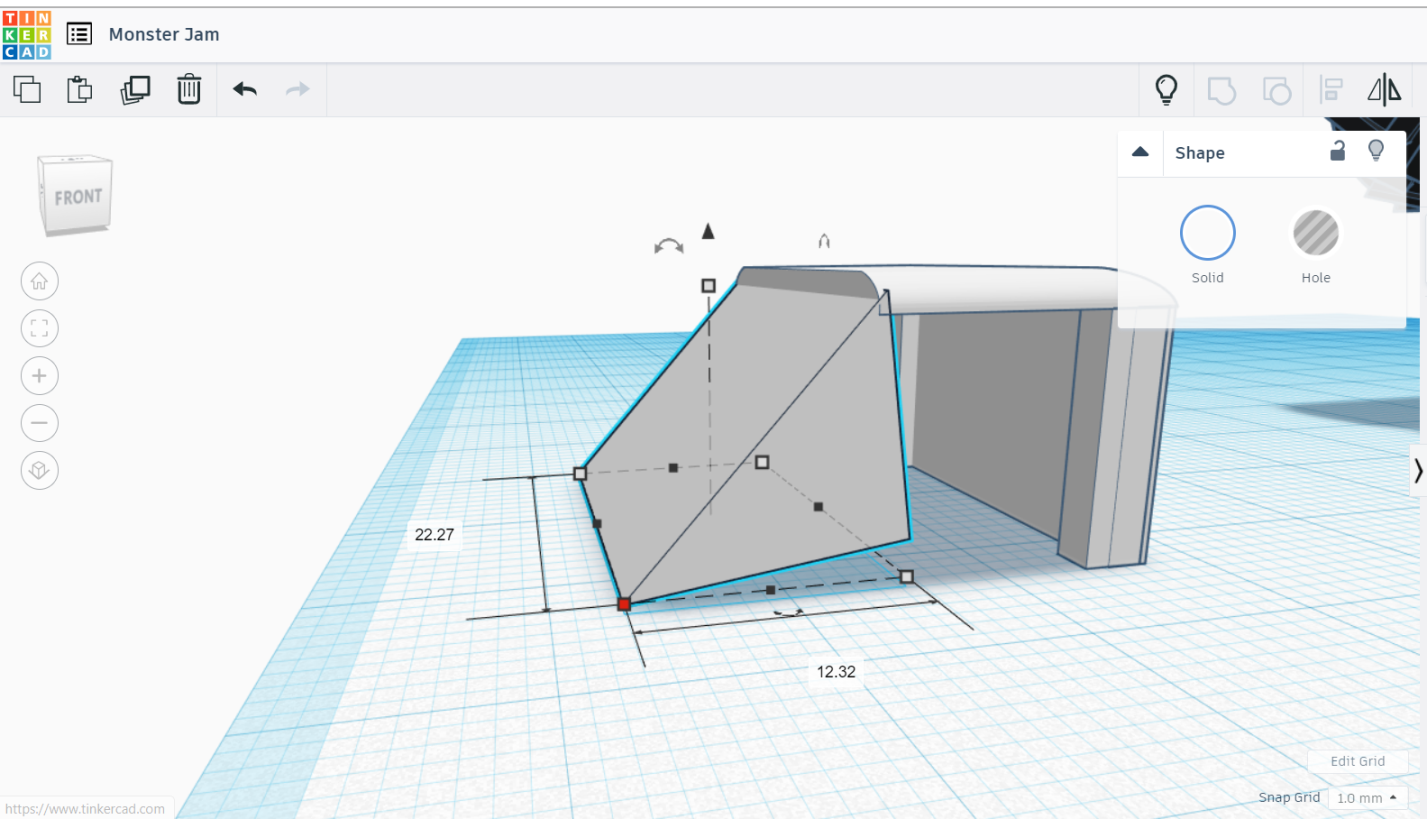Click the Edit Grid button

(1357, 761)
